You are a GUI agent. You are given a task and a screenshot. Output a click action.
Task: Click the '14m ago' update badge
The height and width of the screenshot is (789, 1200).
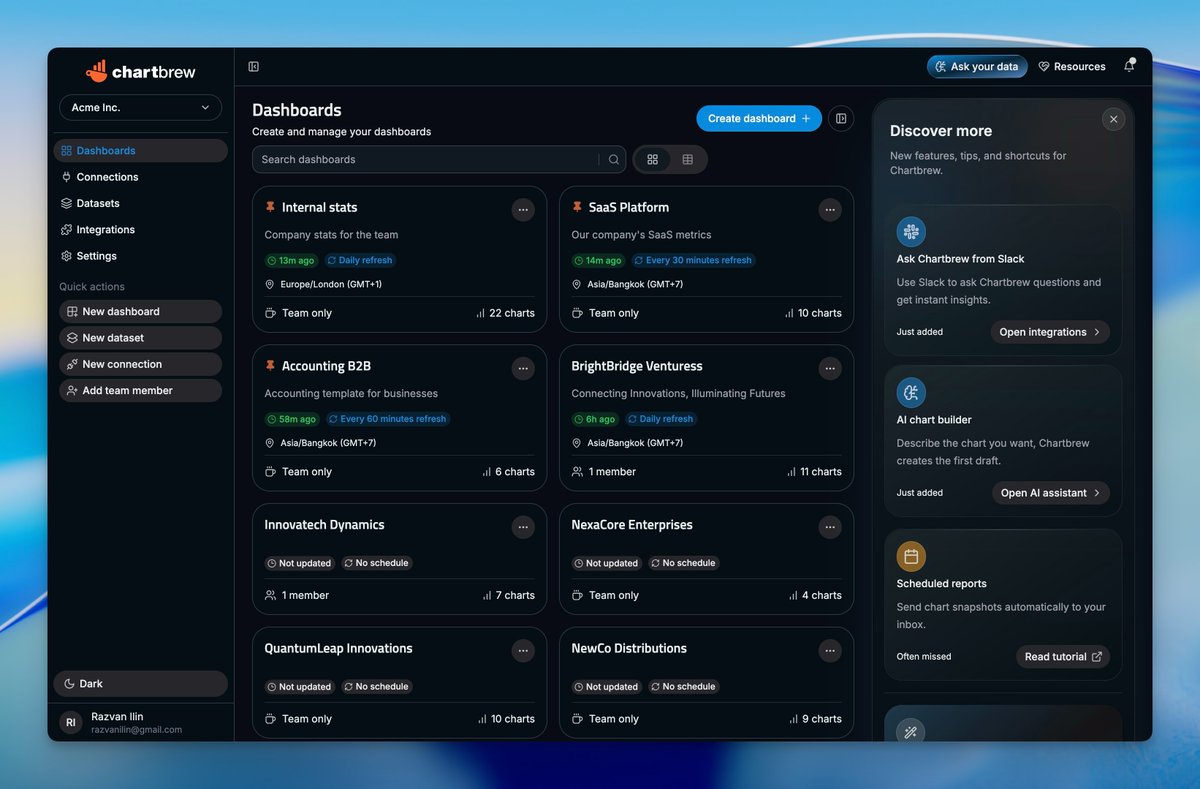pyautogui.click(x=599, y=260)
